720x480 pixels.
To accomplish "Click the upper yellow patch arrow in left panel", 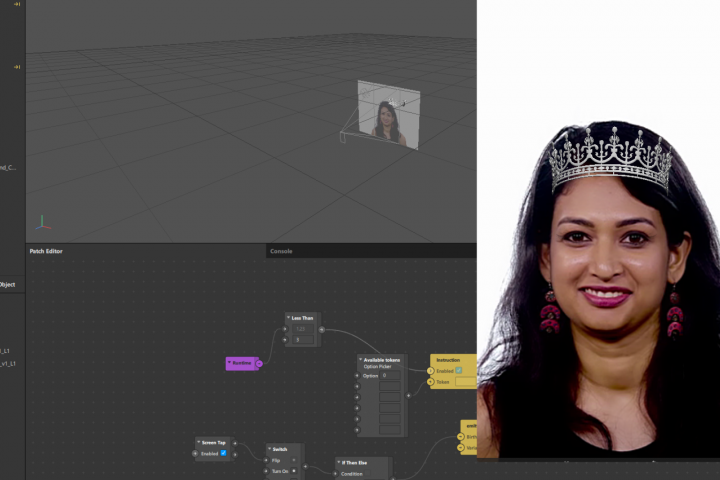I will pyautogui.click(x=17, y=4).
